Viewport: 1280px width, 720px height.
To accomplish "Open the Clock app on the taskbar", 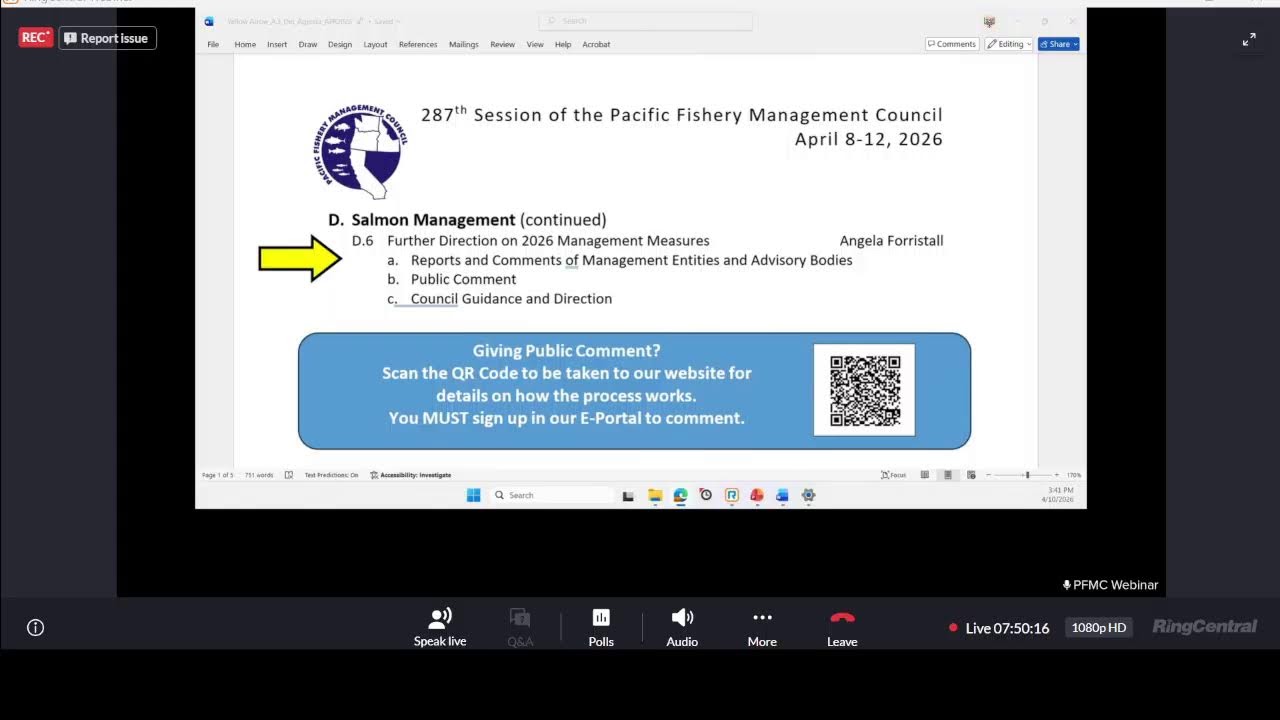I will pyautogui.click(x=706, y=495).
